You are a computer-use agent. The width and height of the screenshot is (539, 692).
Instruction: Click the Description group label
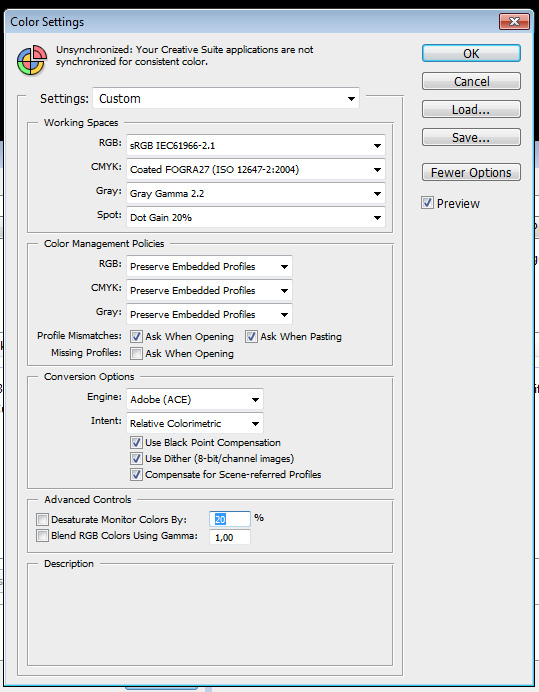pos(69,564)
